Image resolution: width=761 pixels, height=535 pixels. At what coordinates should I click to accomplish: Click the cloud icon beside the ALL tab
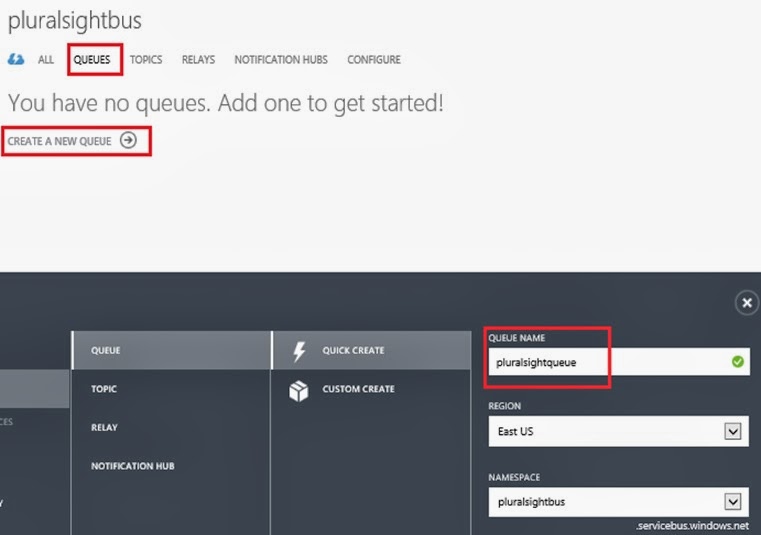pyautogui.click(x=16, y=60)
